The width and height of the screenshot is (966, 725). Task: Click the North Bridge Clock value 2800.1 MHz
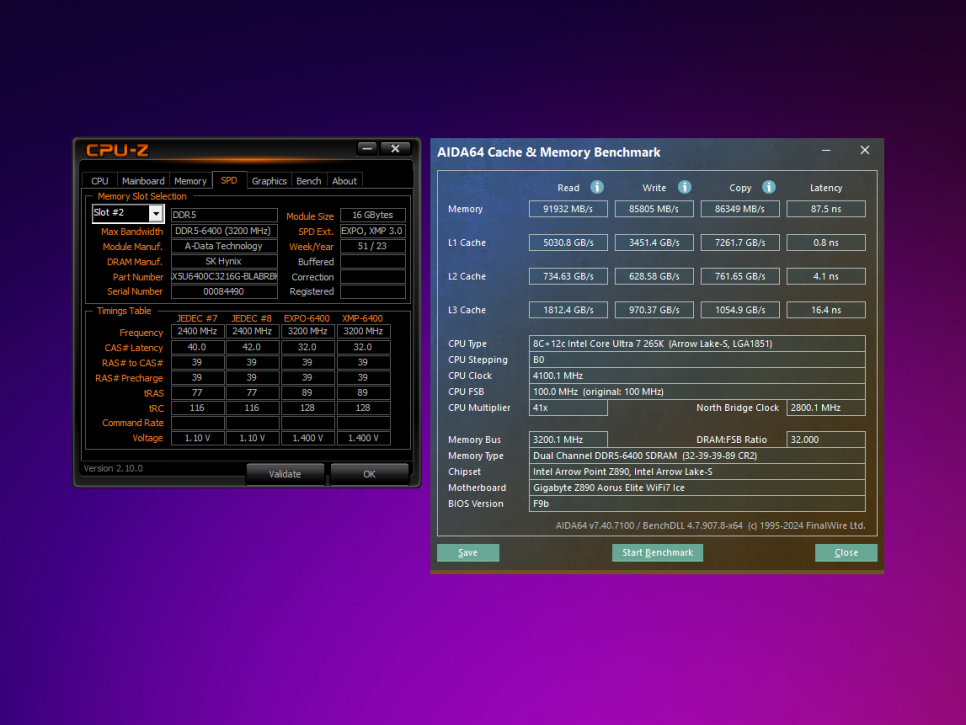pos(826,408)
